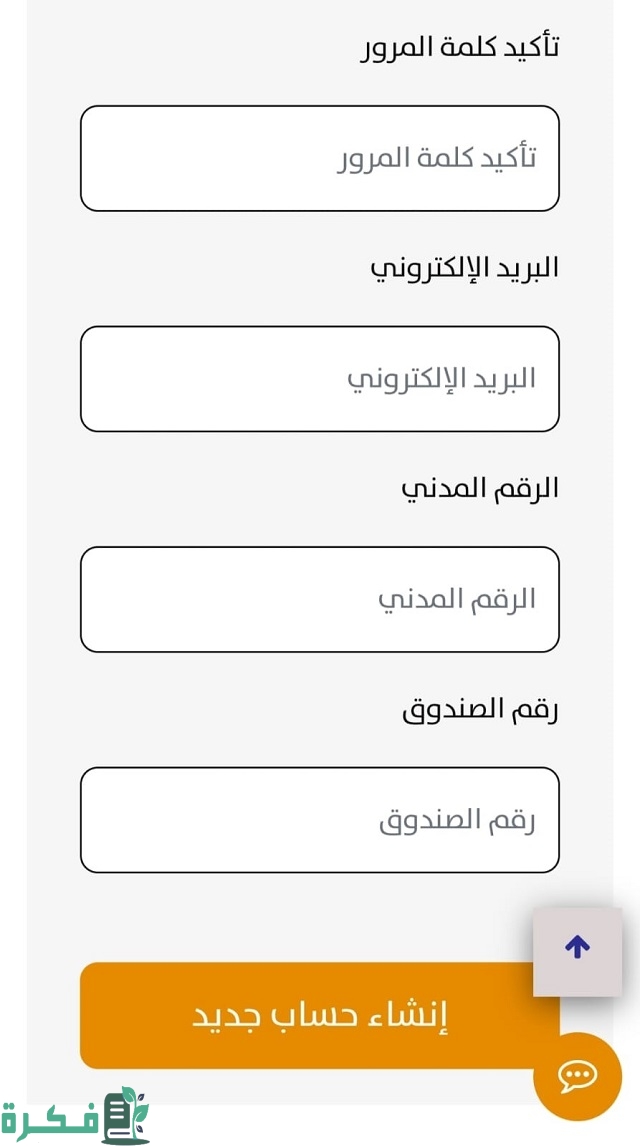Click the grey رقم الصندوق placeholder text
The height and width of the screenshot is (1146, 640).
(457, 821)
